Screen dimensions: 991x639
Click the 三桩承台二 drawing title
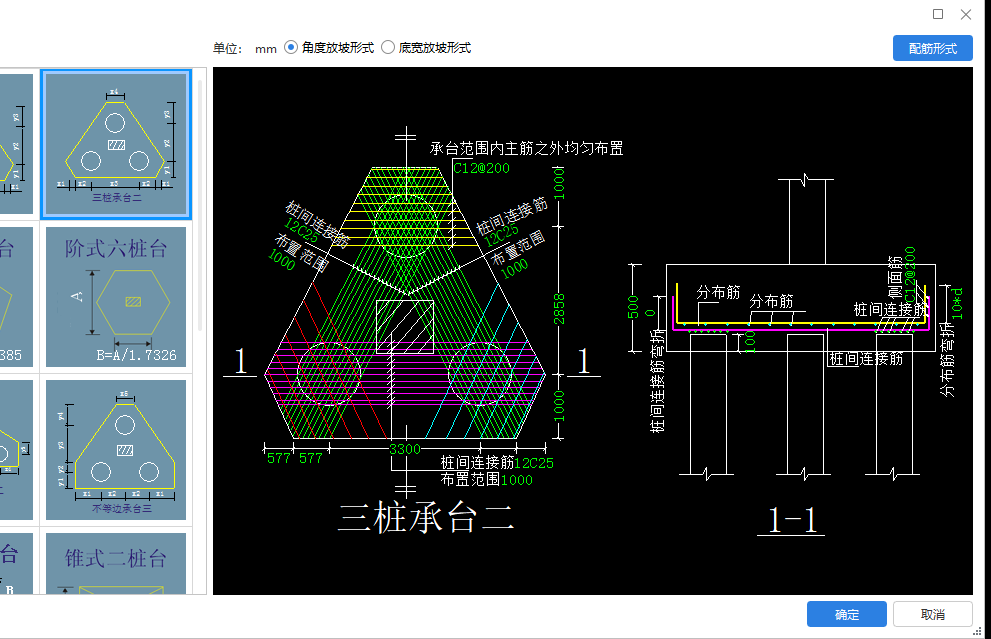tap(427, 518)
